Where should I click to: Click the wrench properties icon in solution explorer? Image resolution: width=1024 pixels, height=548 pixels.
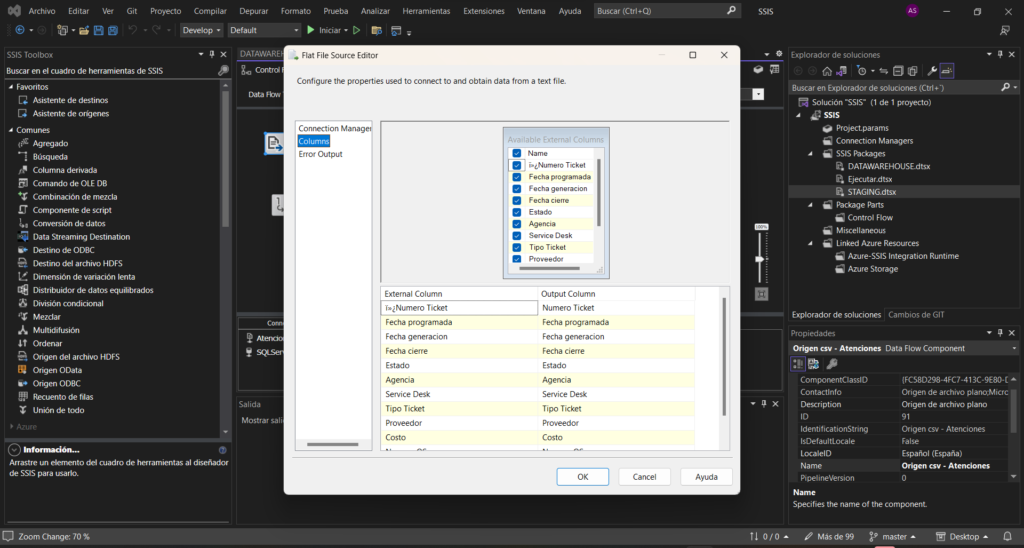click(931, 71)
